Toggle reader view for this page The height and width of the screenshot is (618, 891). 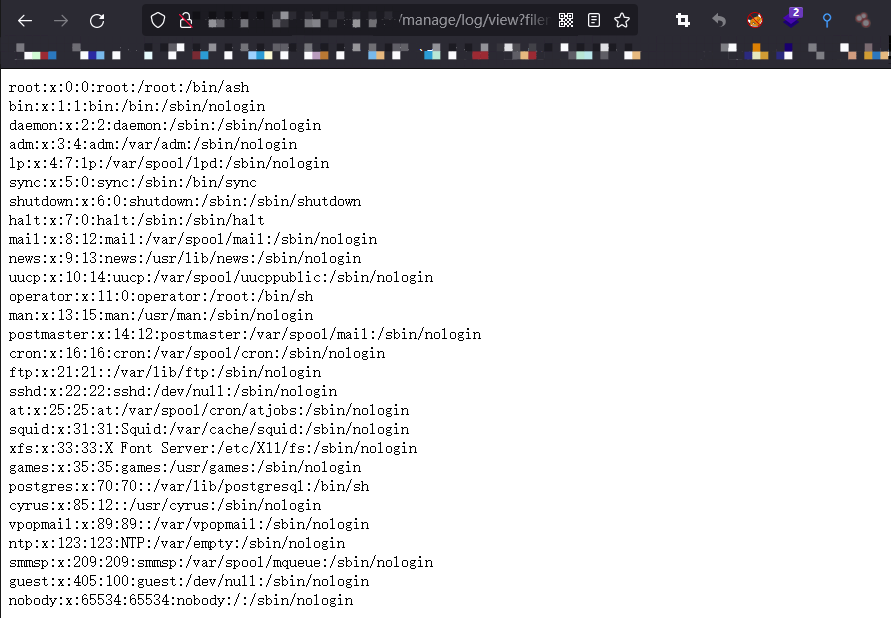(x=595, y=19)
